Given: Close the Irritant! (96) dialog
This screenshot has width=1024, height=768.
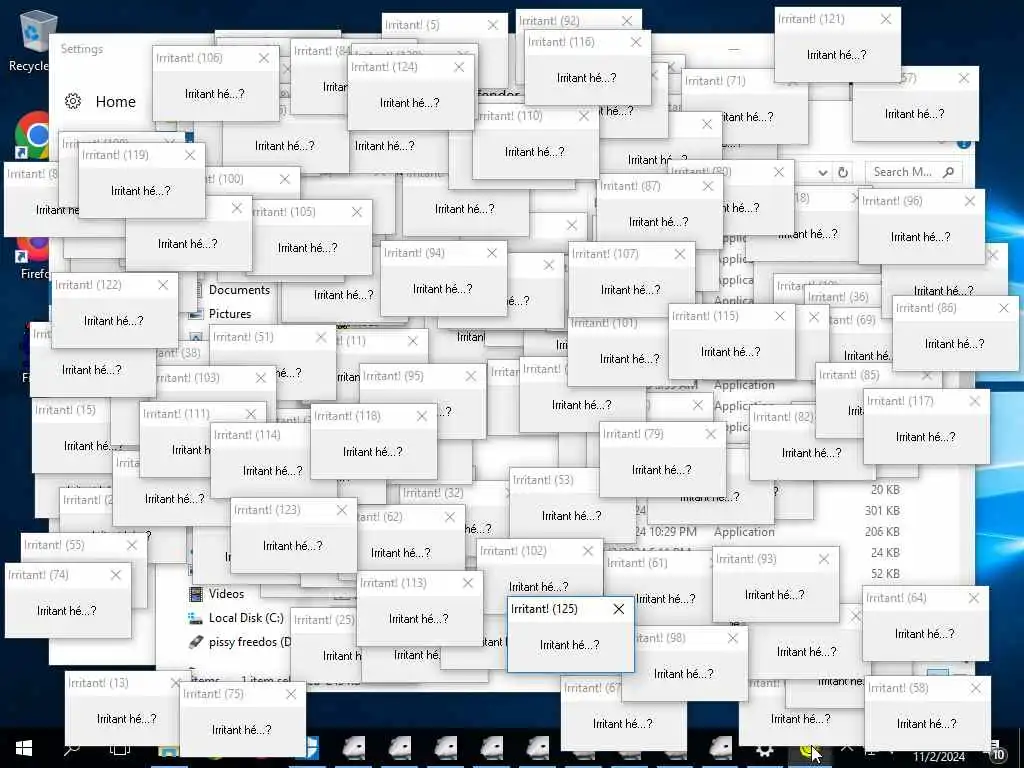Looking at the screenshot, I should [x=970, y=201].
